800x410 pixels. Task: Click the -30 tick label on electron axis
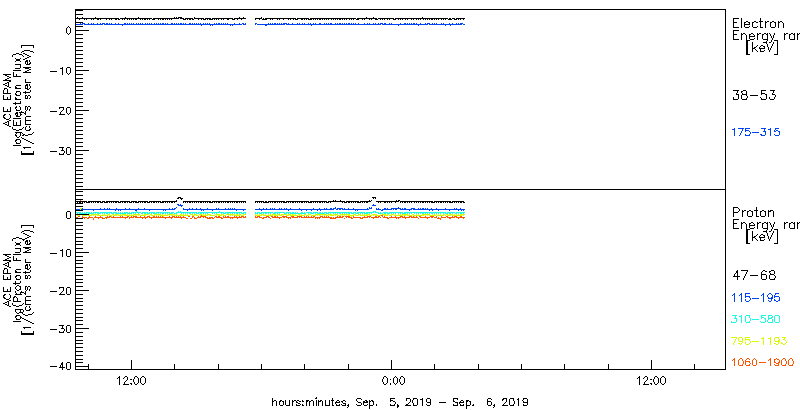(61, 151)
